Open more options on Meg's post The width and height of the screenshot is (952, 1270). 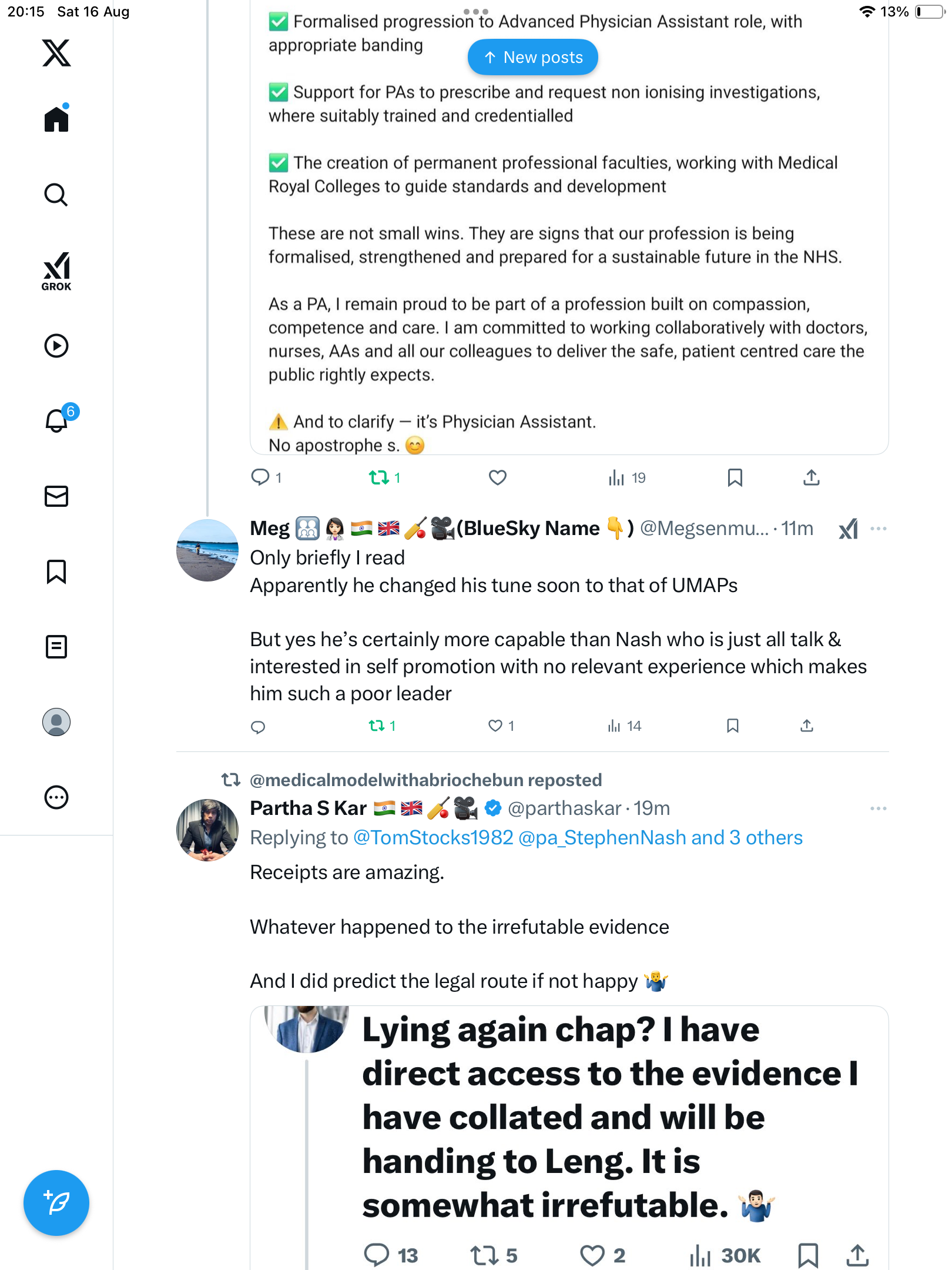click(879, 529)
